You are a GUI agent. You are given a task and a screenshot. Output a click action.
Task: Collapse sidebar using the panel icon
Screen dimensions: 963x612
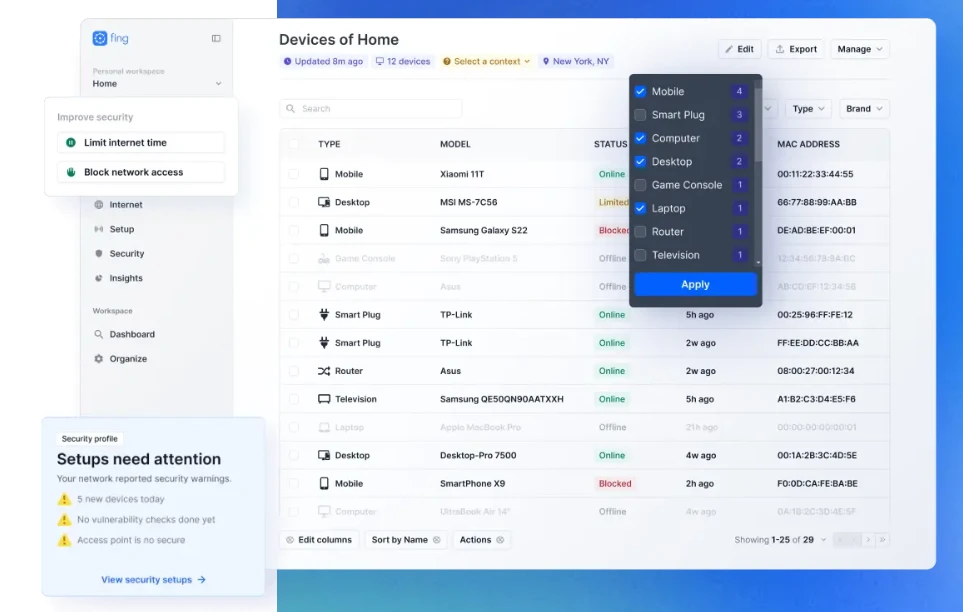tap(216, 38)
